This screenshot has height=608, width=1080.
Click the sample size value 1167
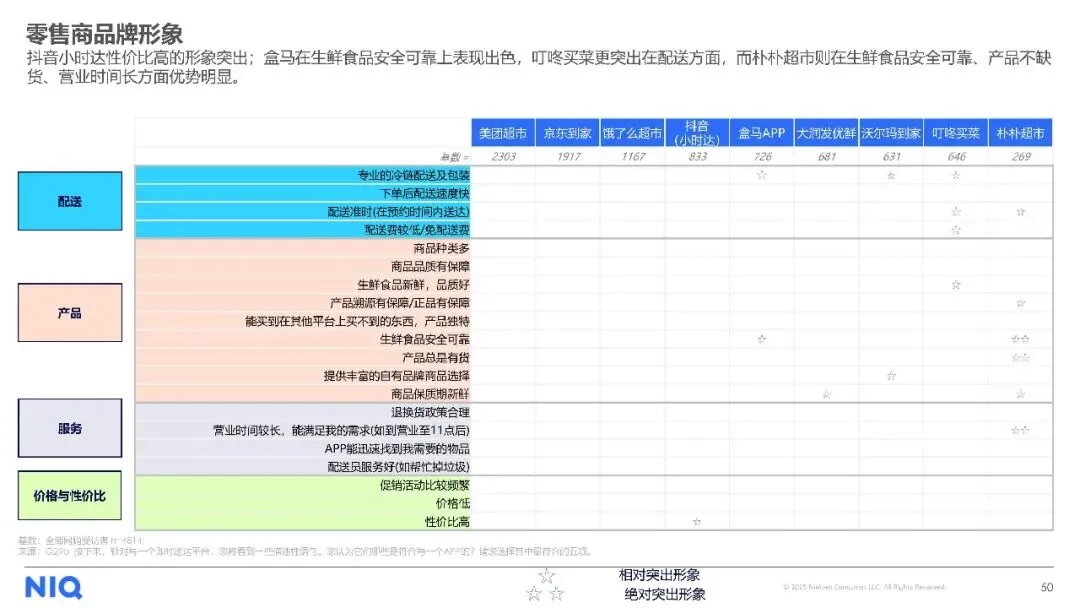tap(633, 156)
